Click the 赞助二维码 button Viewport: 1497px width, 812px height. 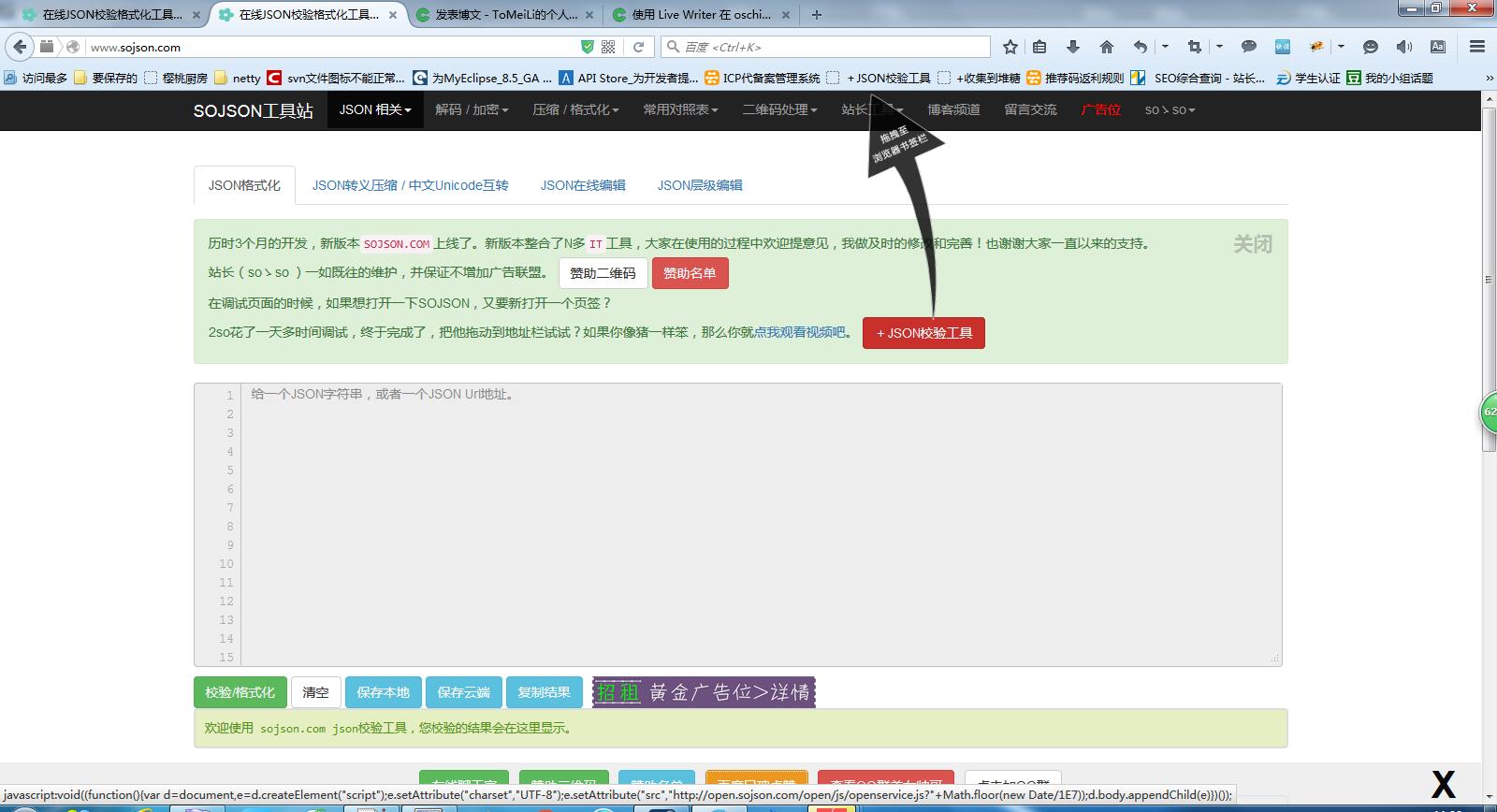click(603, 273)
